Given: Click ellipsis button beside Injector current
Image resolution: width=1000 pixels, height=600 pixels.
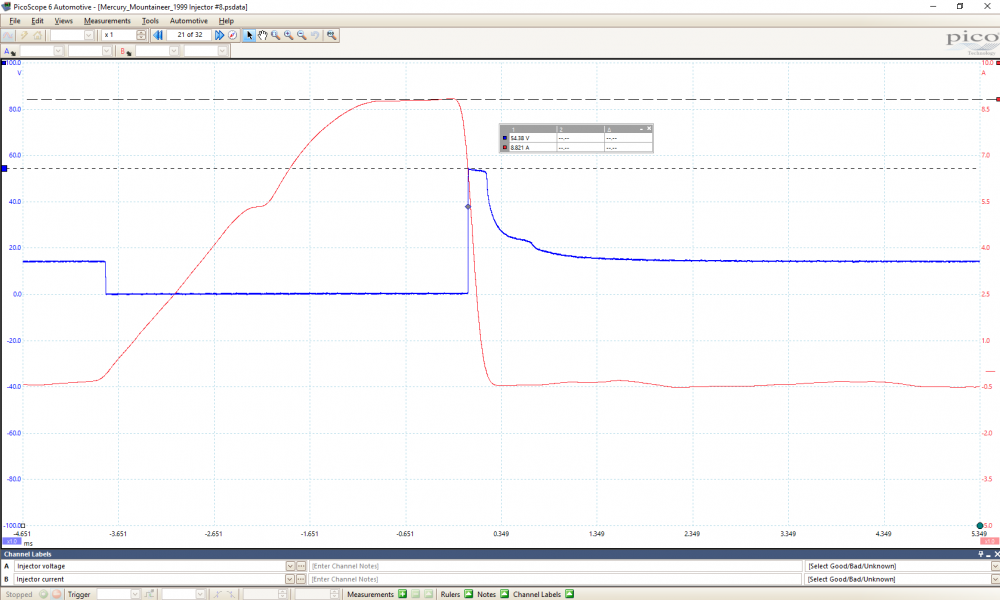Looking at the screenshot, I should click(301, 579).
